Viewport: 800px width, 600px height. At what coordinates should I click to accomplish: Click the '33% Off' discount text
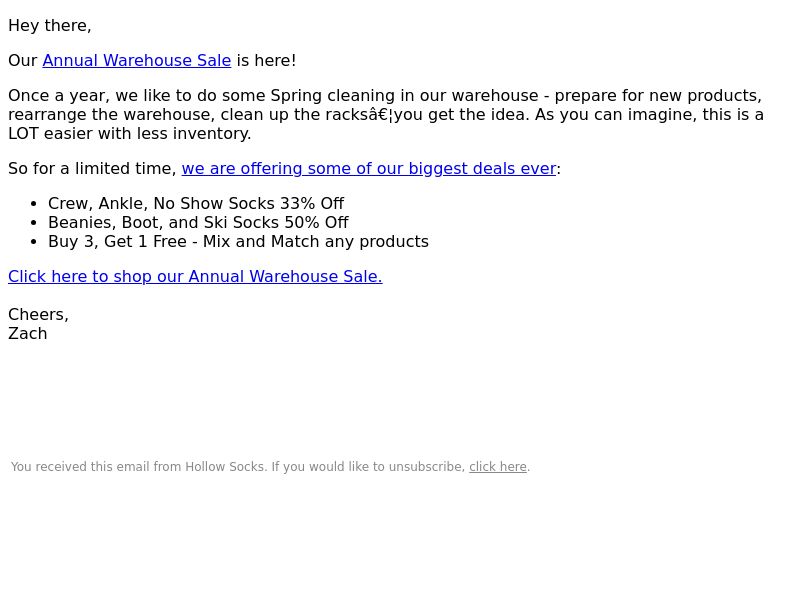[312, 204]
